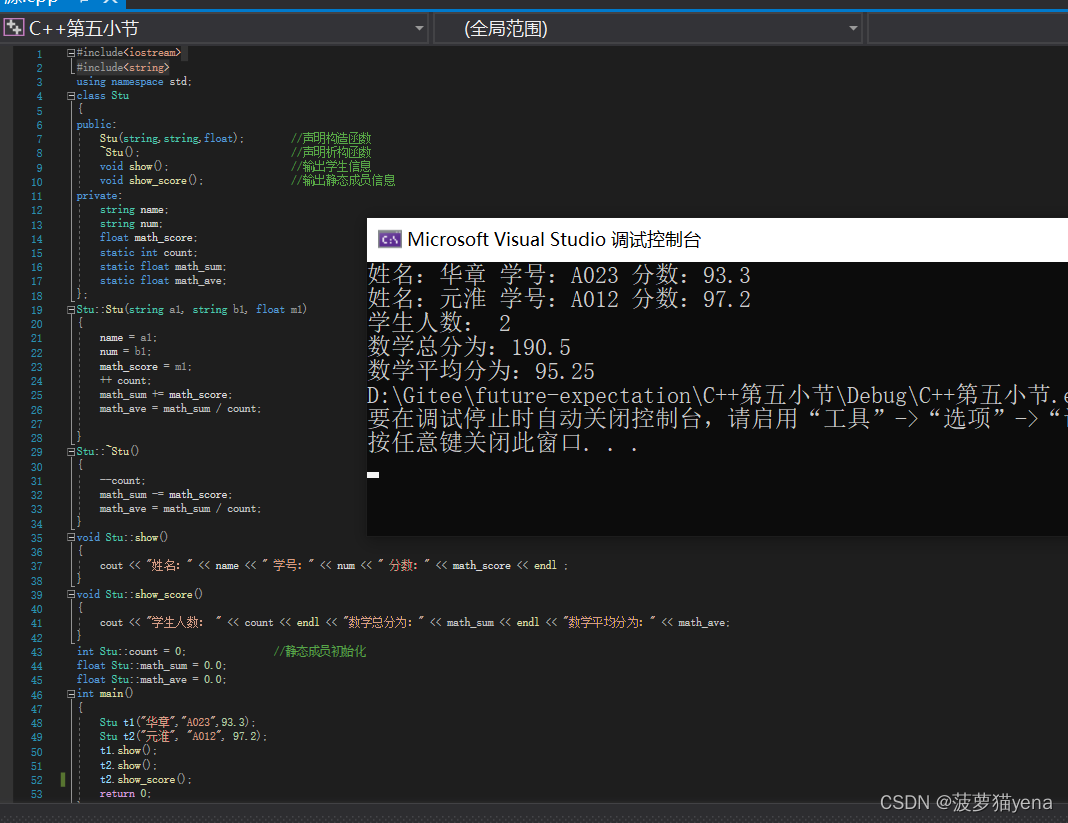
Task: Click 'math_ave = math_sum / count;' on line 26
Action: click(180, 409)
